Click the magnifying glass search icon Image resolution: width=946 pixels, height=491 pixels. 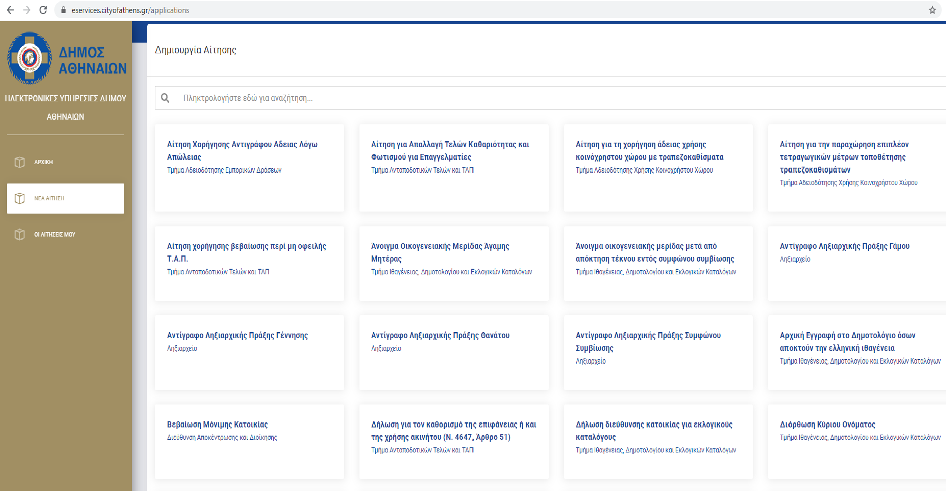[x=165, y=98]
